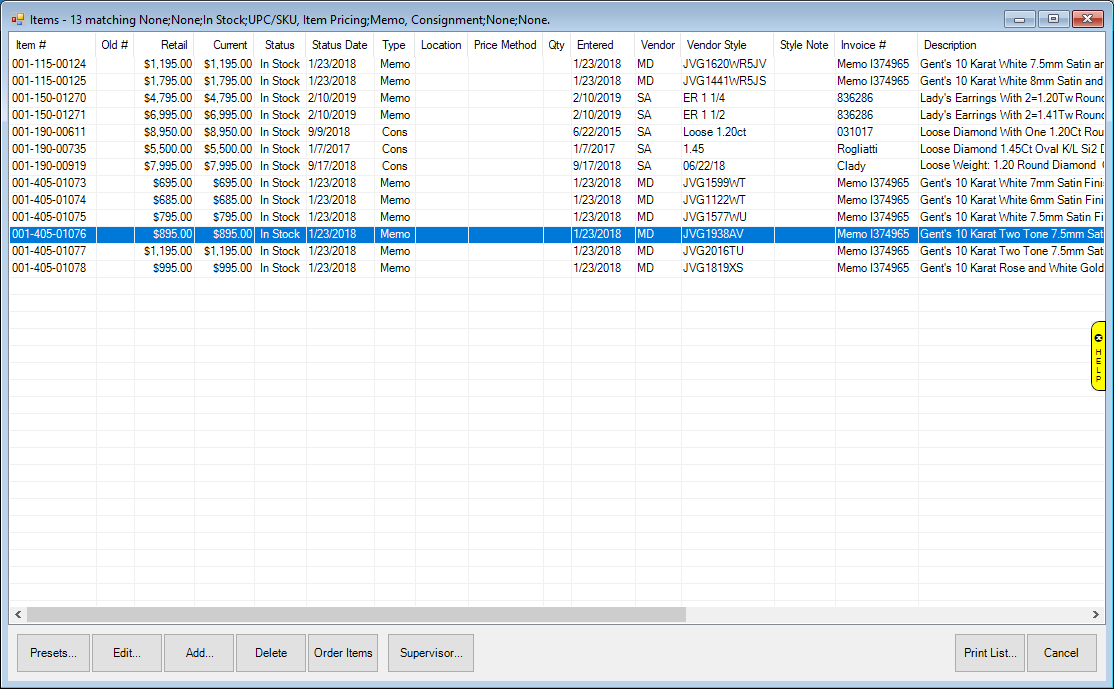Click the horizontal scrollbar left arrow
Screen dimensions: 1114x689
point(17,614)
